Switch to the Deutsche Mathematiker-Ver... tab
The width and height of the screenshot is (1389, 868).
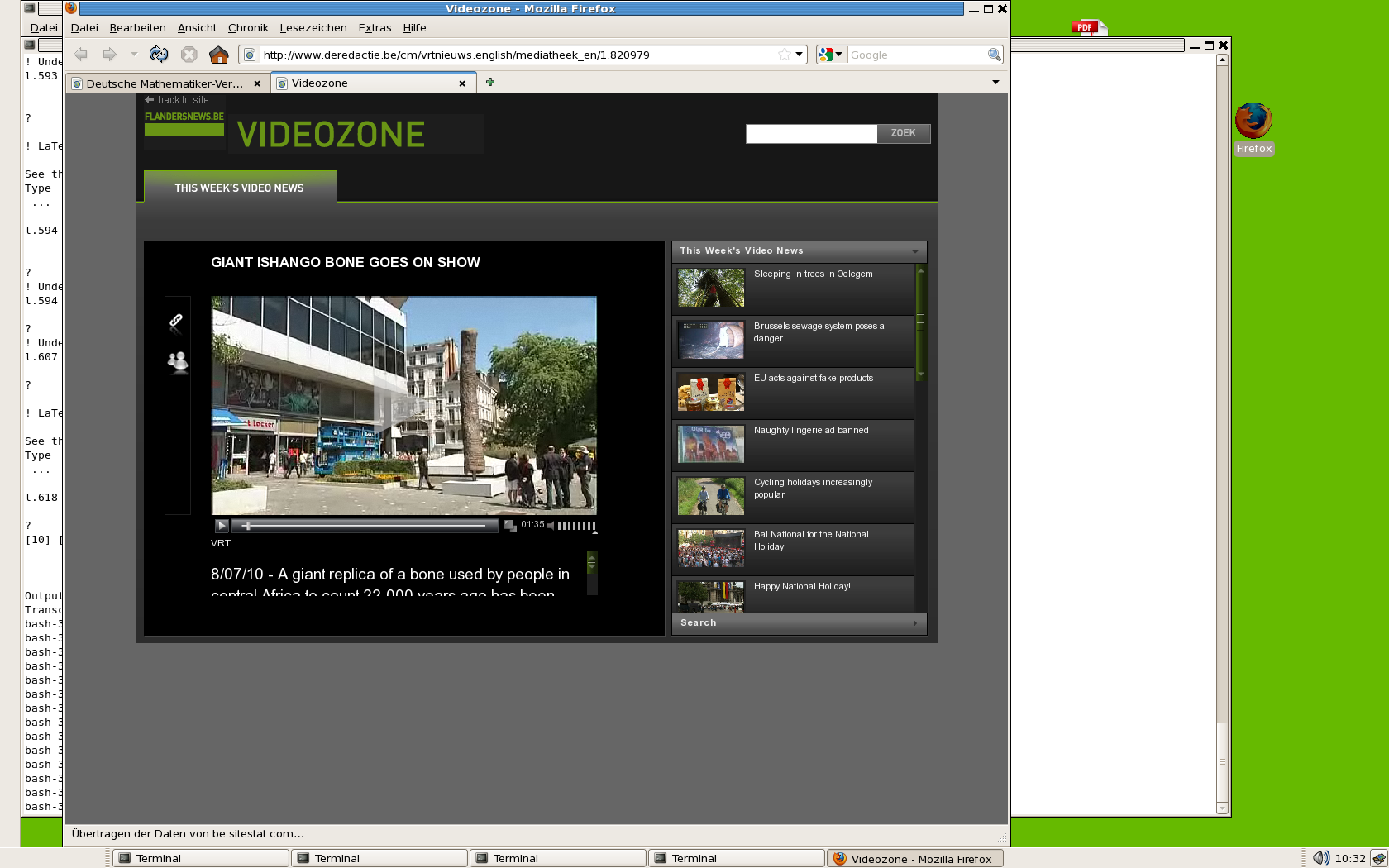coord(165,83)
